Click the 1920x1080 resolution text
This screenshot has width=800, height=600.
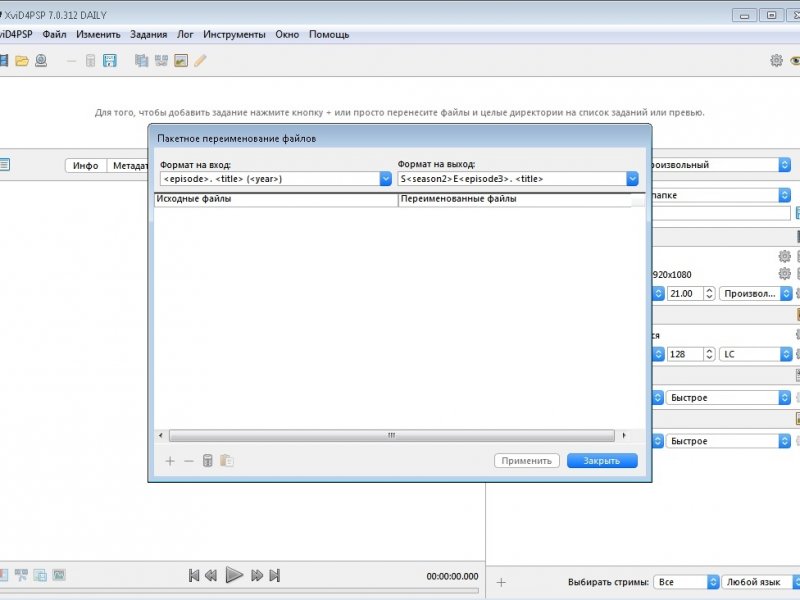pyautogui.click(x=671, y=274)
